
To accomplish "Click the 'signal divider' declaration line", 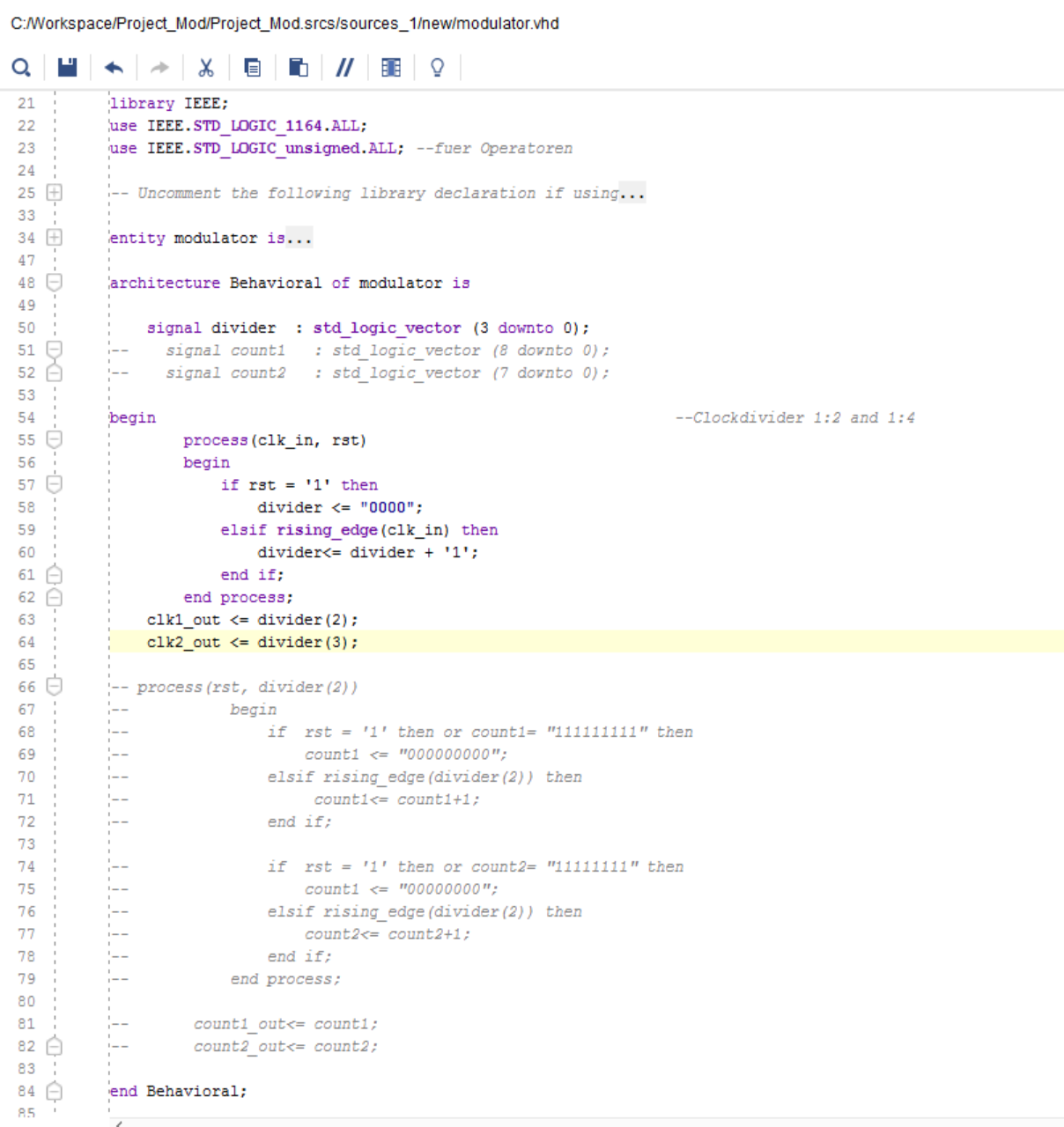I will pos(368,328).
